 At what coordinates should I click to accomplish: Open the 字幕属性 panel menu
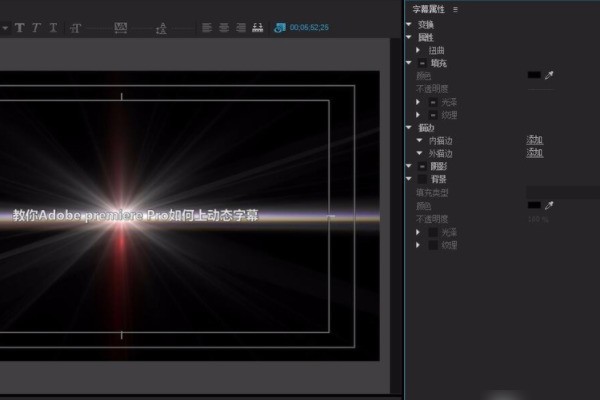coord(456,8)
